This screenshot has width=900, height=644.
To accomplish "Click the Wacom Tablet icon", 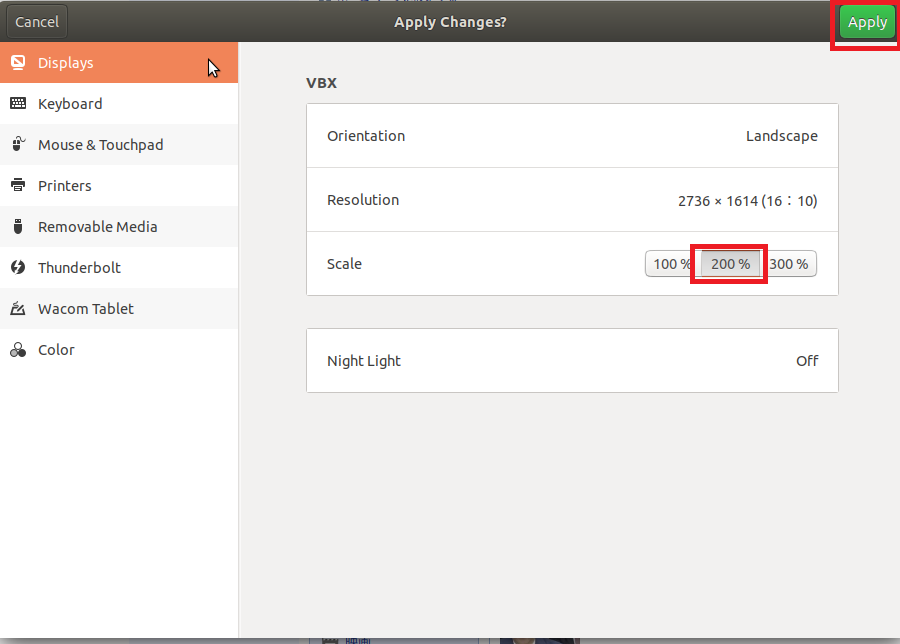I will pos(17,309).
